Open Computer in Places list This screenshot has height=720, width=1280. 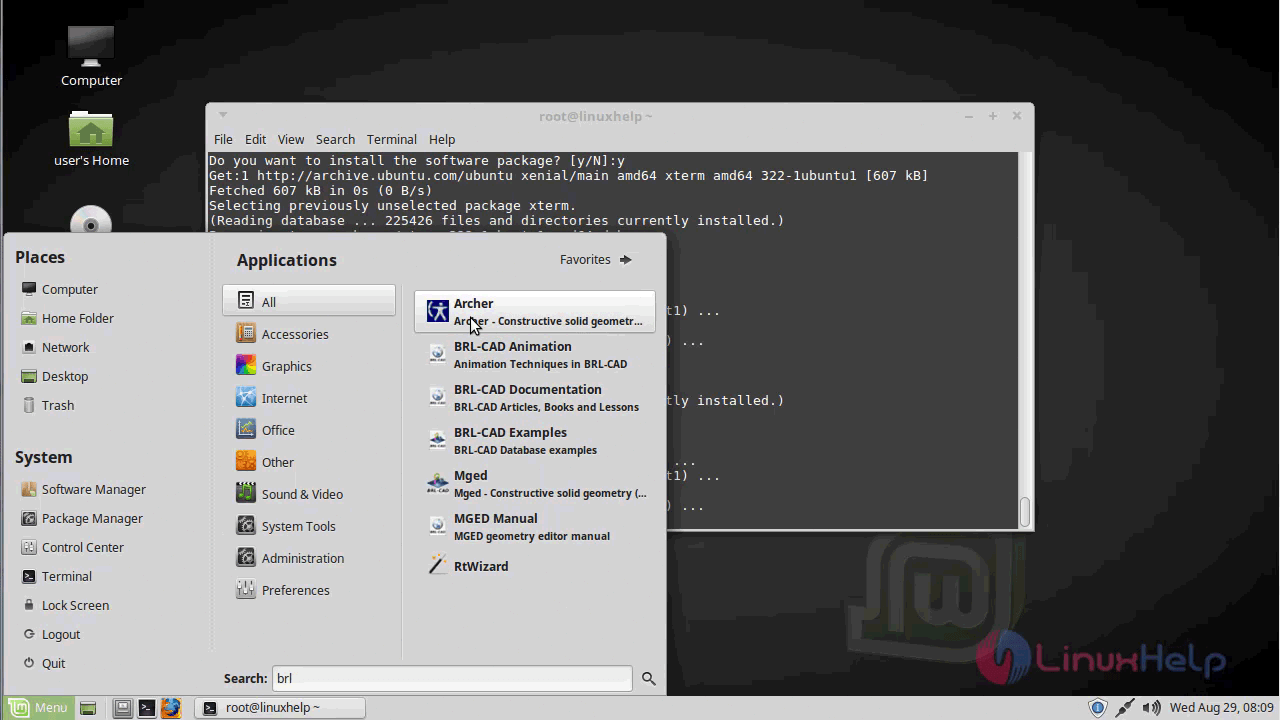click(60, 289)
